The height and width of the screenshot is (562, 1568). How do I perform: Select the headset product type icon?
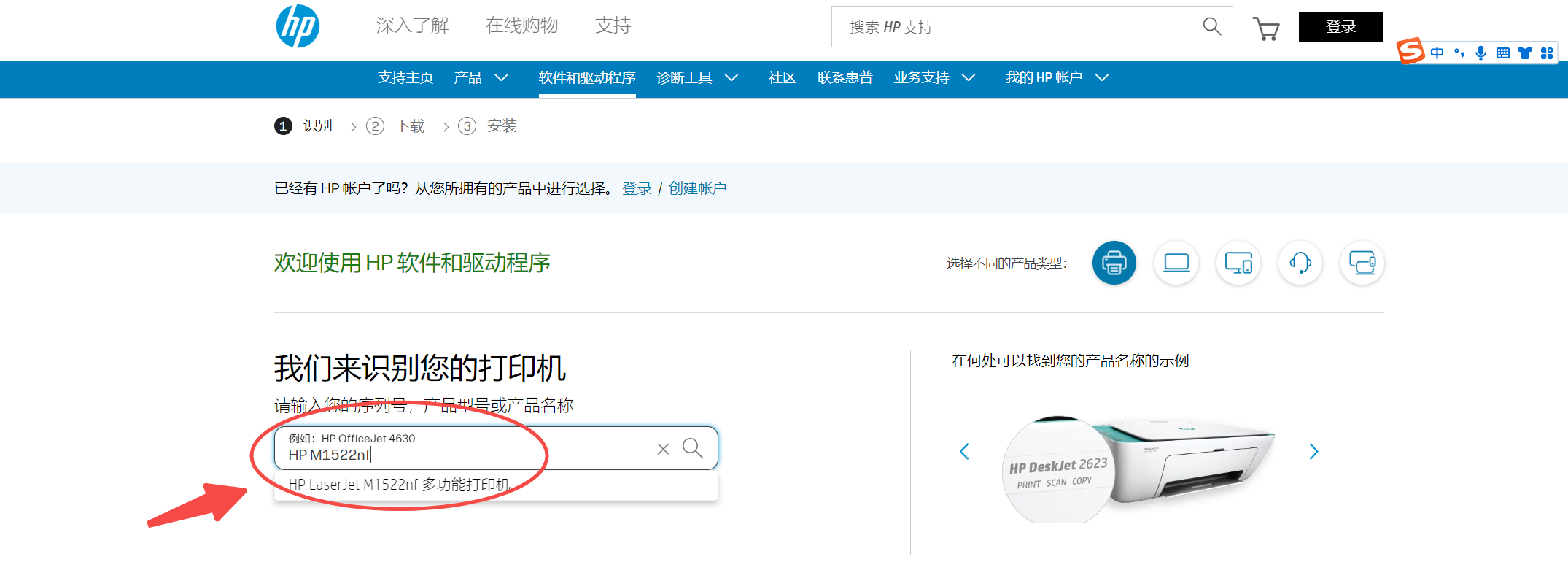point(1300,263)
